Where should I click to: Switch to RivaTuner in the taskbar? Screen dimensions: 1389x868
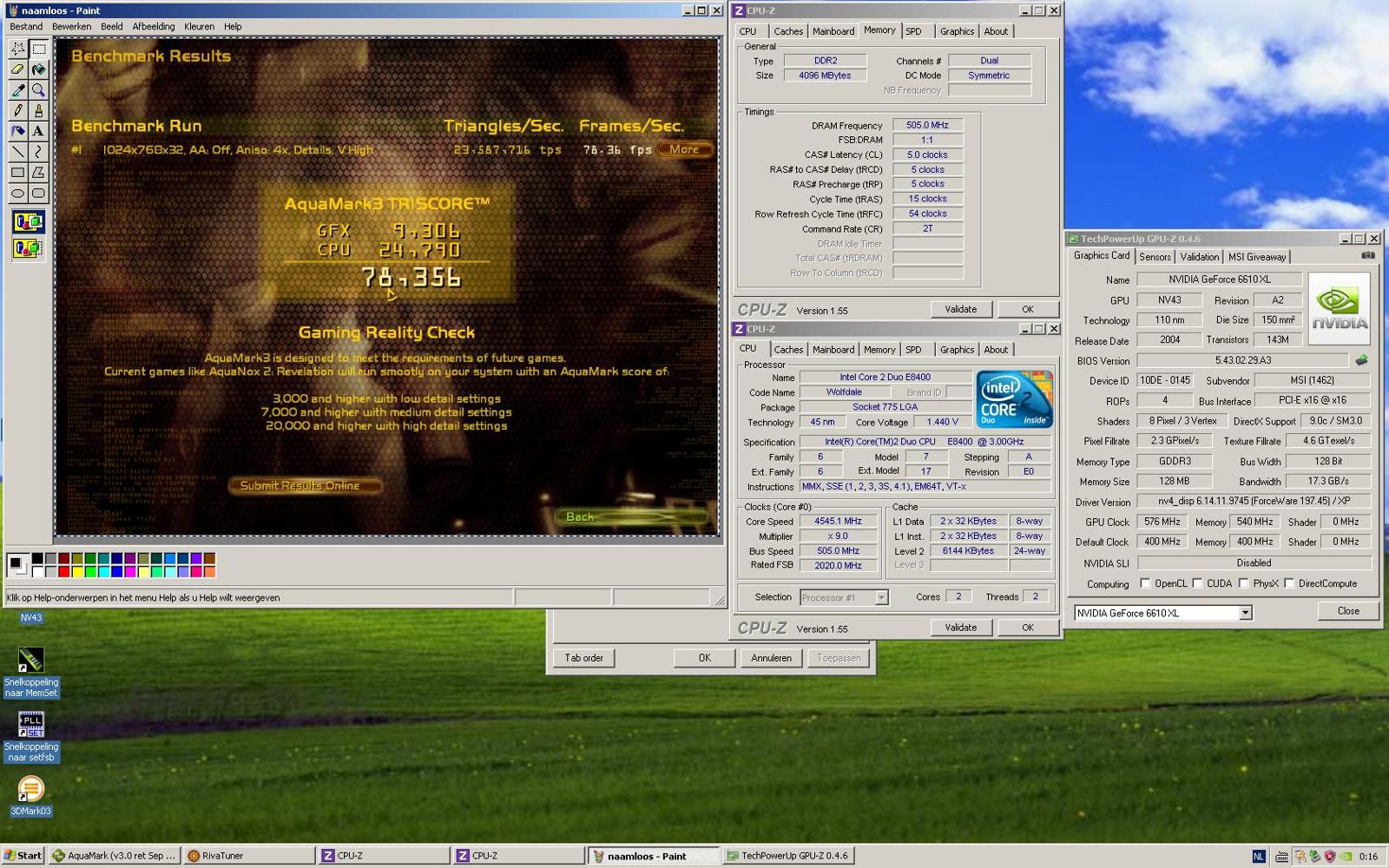pyautogui.click(x=250, y=856)
